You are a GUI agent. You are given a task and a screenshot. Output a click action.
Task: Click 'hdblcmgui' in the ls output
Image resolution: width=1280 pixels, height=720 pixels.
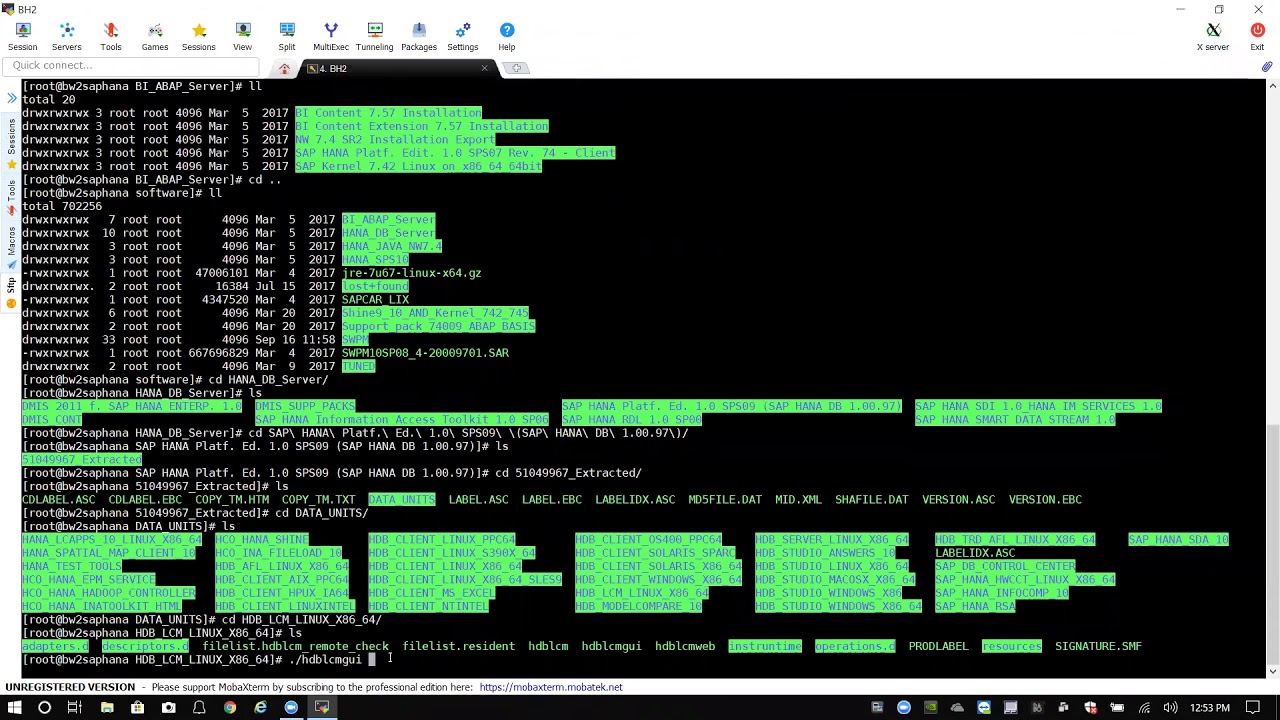(x=611, y=647)
